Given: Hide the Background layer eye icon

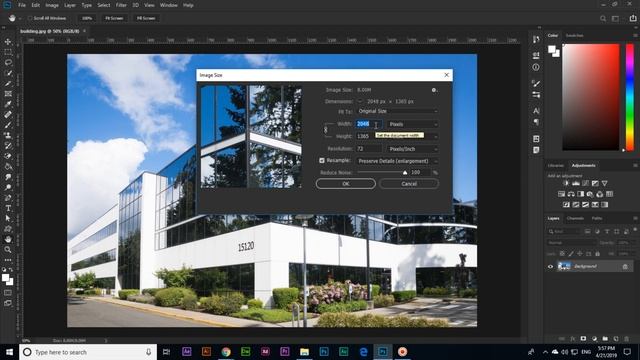Looking at the screenshot, I should pos(550,267).
